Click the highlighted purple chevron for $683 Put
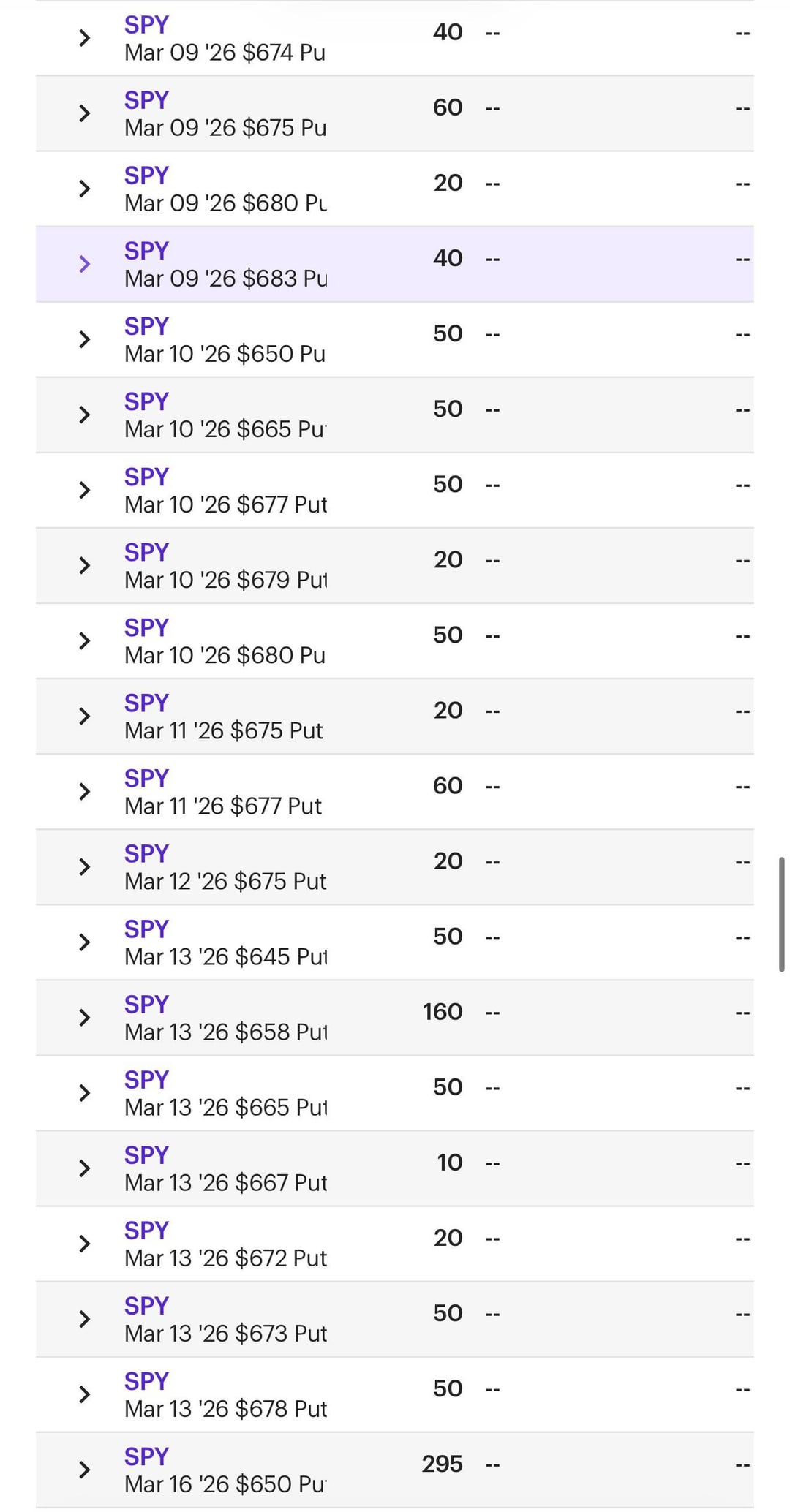Image resolution: width=790 pixels, height=1512 pixels. [84, 264]
